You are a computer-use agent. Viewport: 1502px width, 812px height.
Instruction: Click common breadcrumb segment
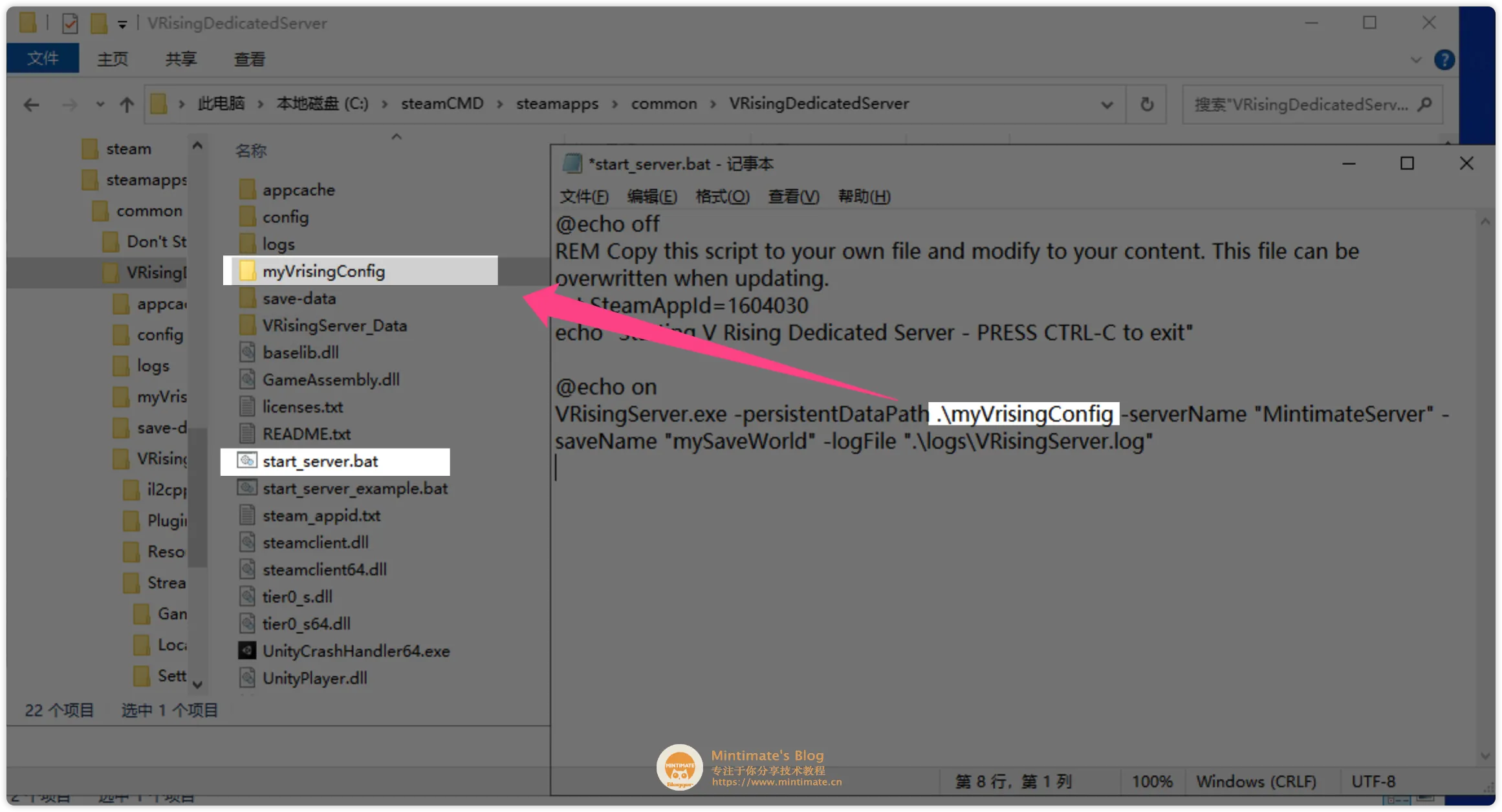coord(664,103)
